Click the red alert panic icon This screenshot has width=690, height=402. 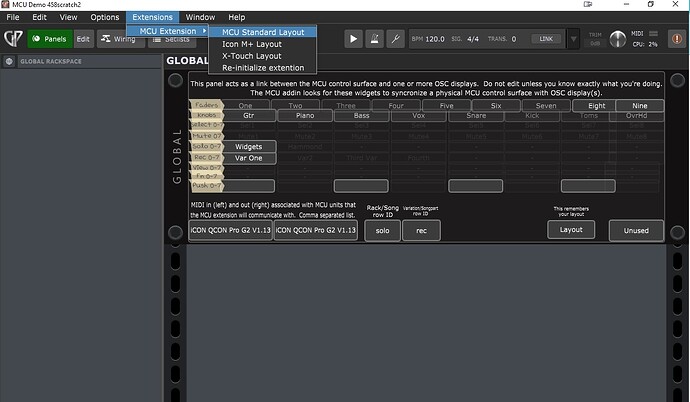(677, 39)
